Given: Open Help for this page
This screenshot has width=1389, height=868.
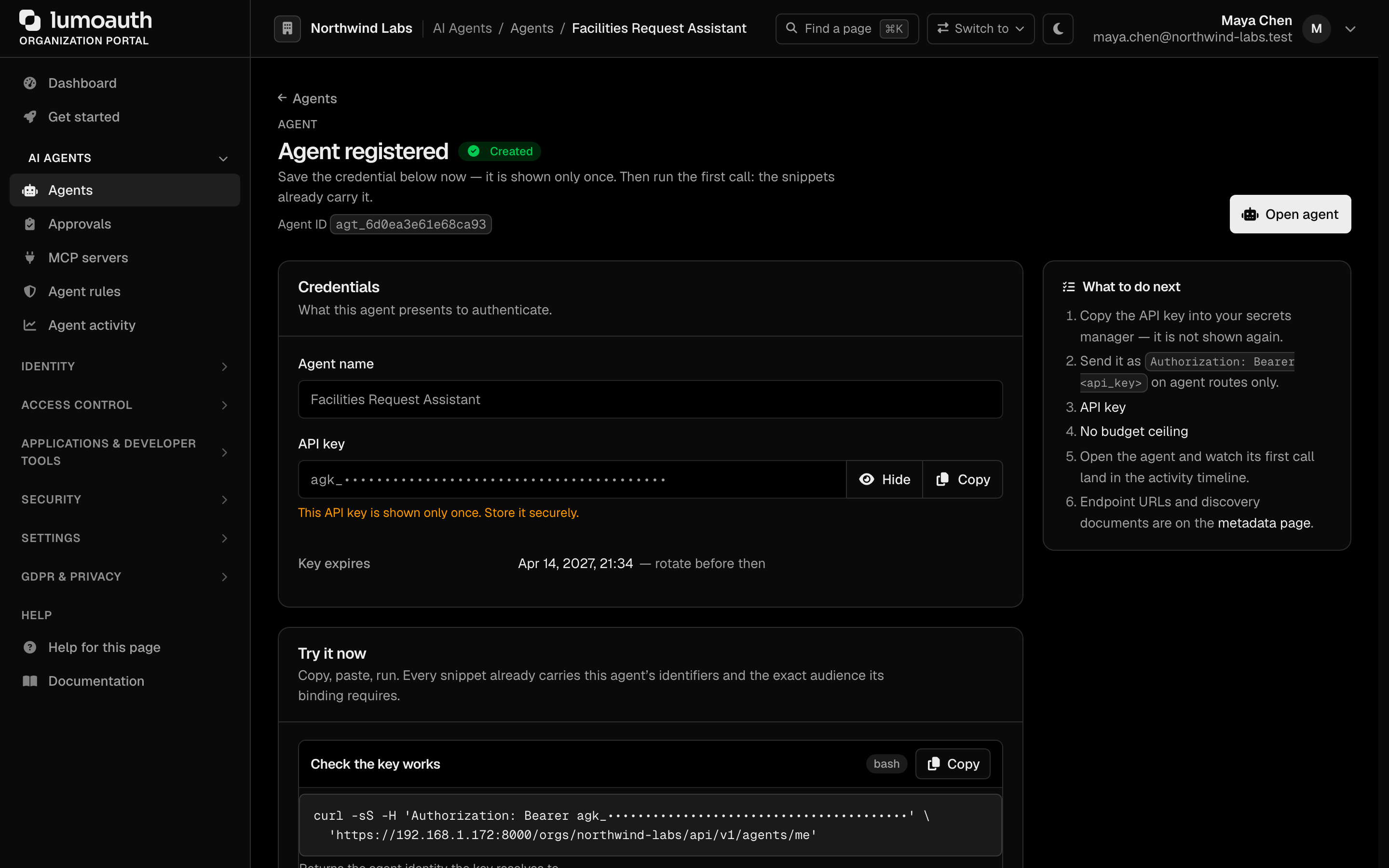Looking at the screenshot, I should click(x=124, y=648).
